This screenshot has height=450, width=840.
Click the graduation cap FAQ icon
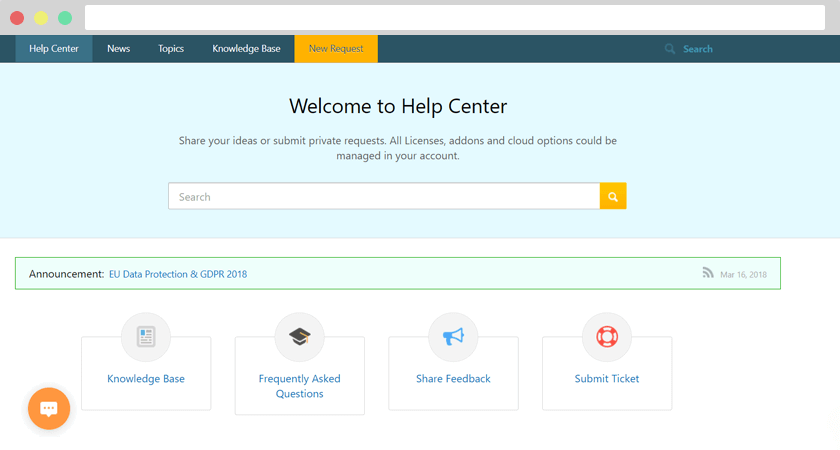pyautogui.click(x=300, y=337)
